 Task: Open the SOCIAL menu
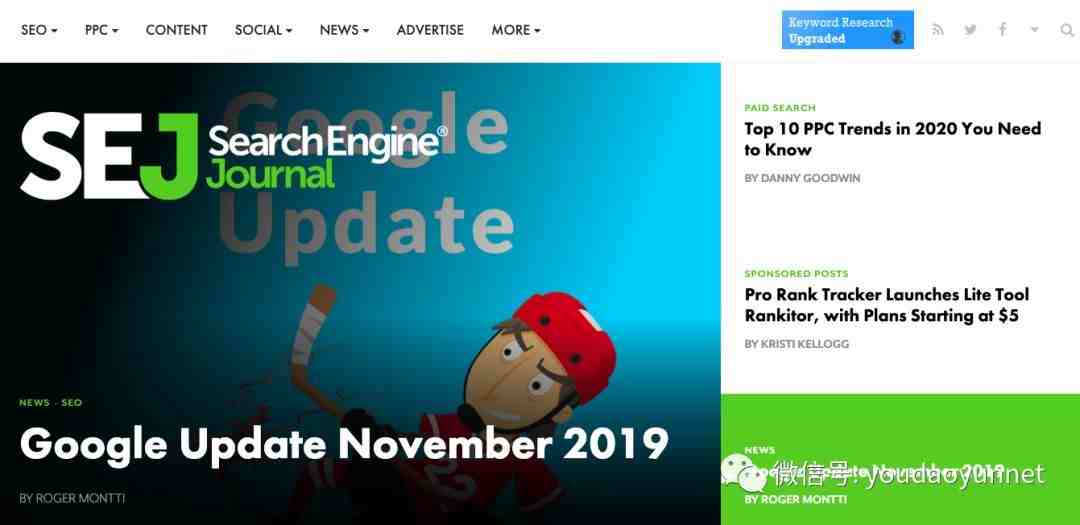point(263,30)
